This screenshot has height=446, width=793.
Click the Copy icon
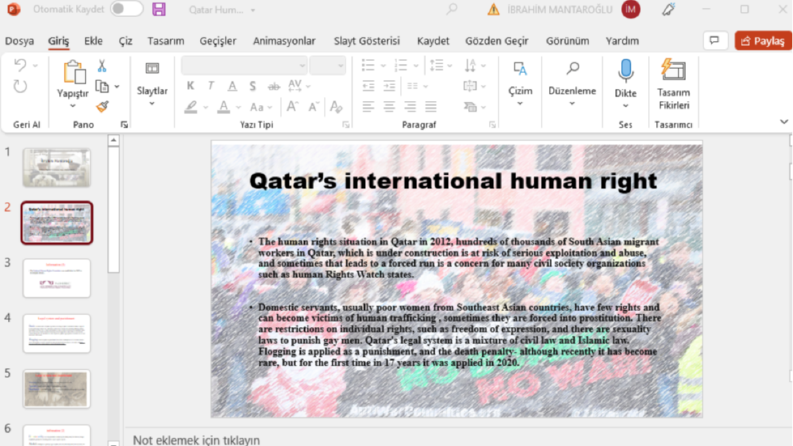click(x=102, y=86)
